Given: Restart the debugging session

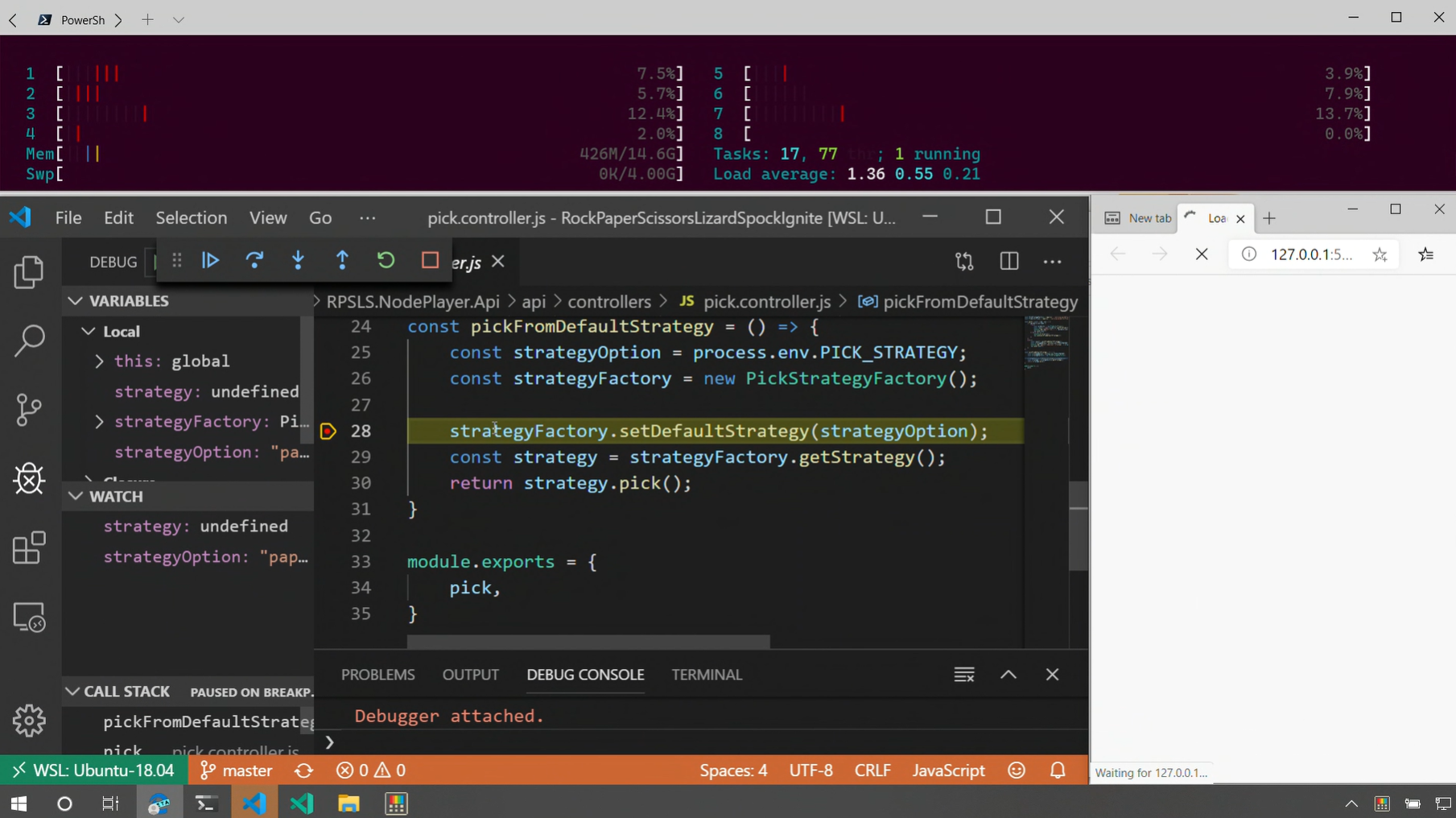Looking at the screenshot, I should coord(386,260).
